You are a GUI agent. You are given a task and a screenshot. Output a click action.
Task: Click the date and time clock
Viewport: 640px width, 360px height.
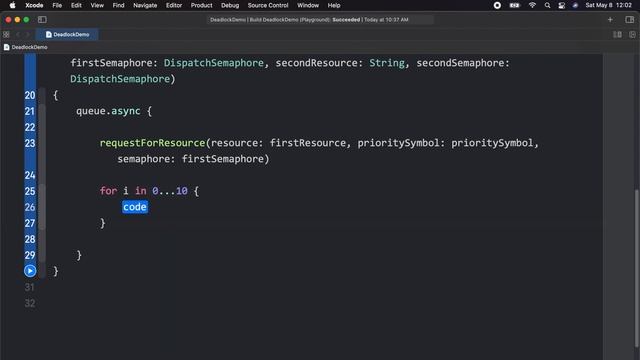click(x=608, y=5)
